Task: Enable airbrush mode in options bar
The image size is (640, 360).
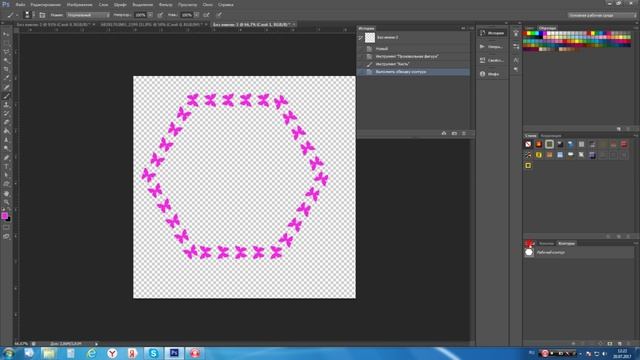Action: (x=207, y=15)
